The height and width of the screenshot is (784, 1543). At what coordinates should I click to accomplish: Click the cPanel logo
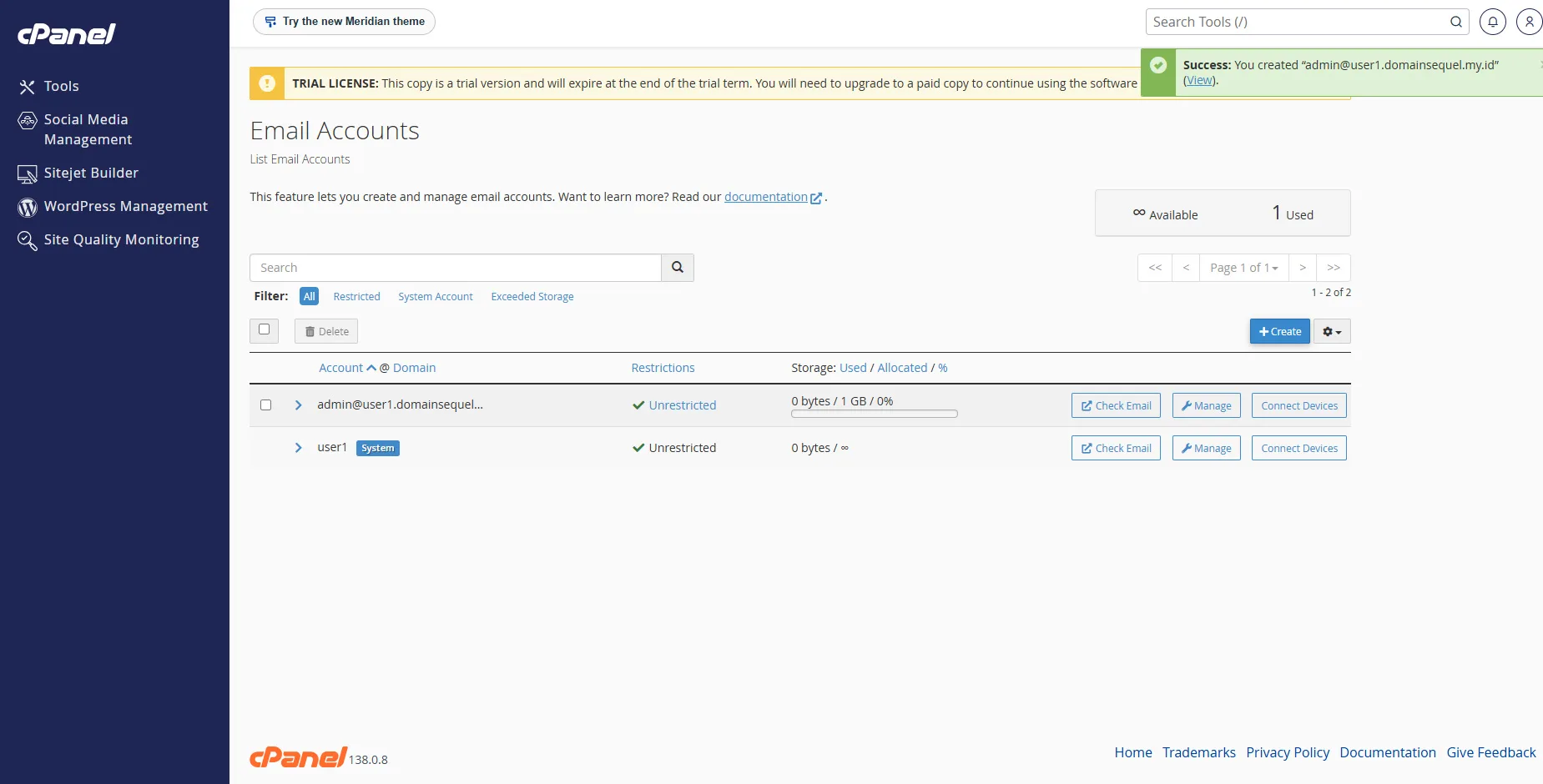point(67,34)
